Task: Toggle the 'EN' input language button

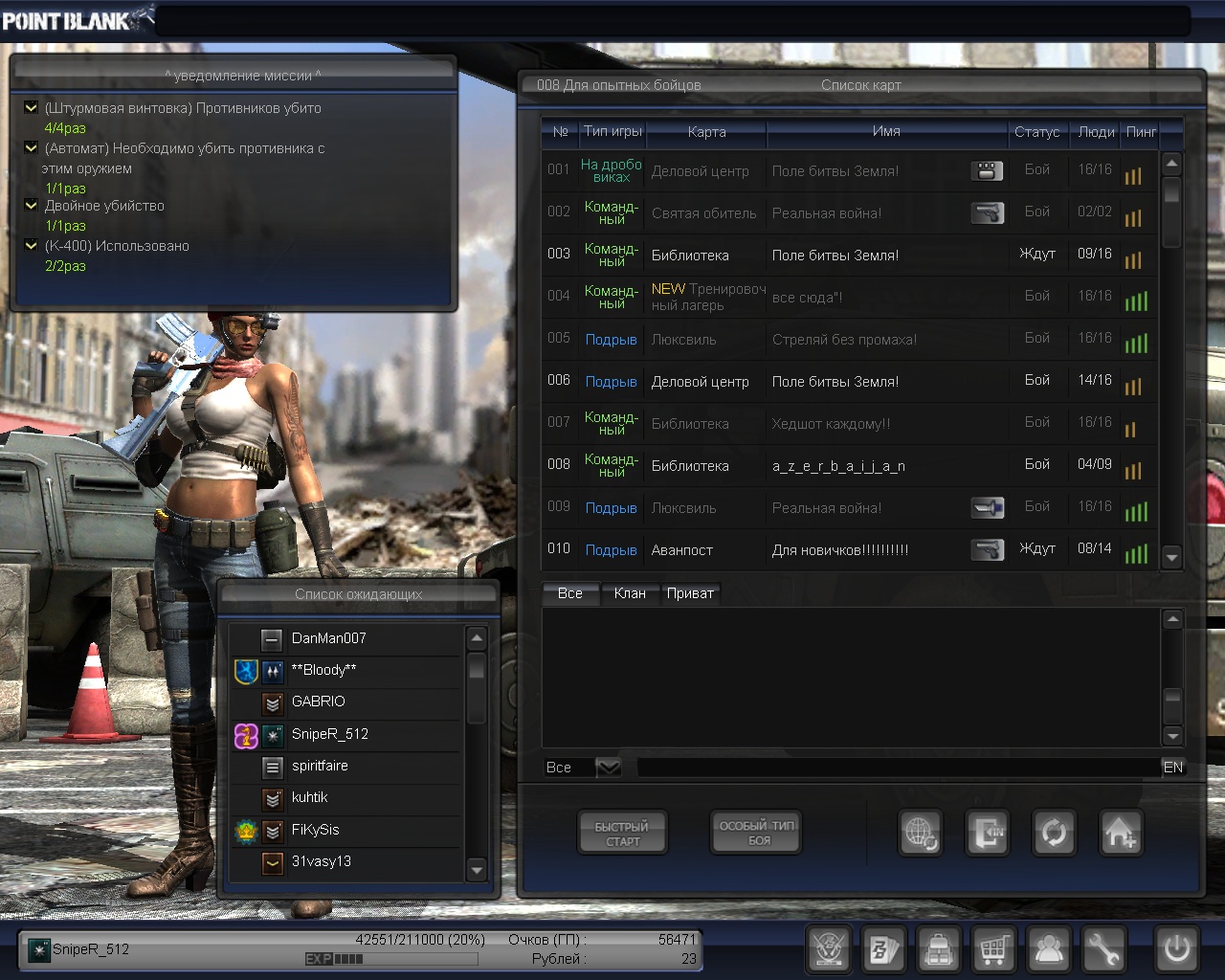Action: click(x=1173, y=767)
